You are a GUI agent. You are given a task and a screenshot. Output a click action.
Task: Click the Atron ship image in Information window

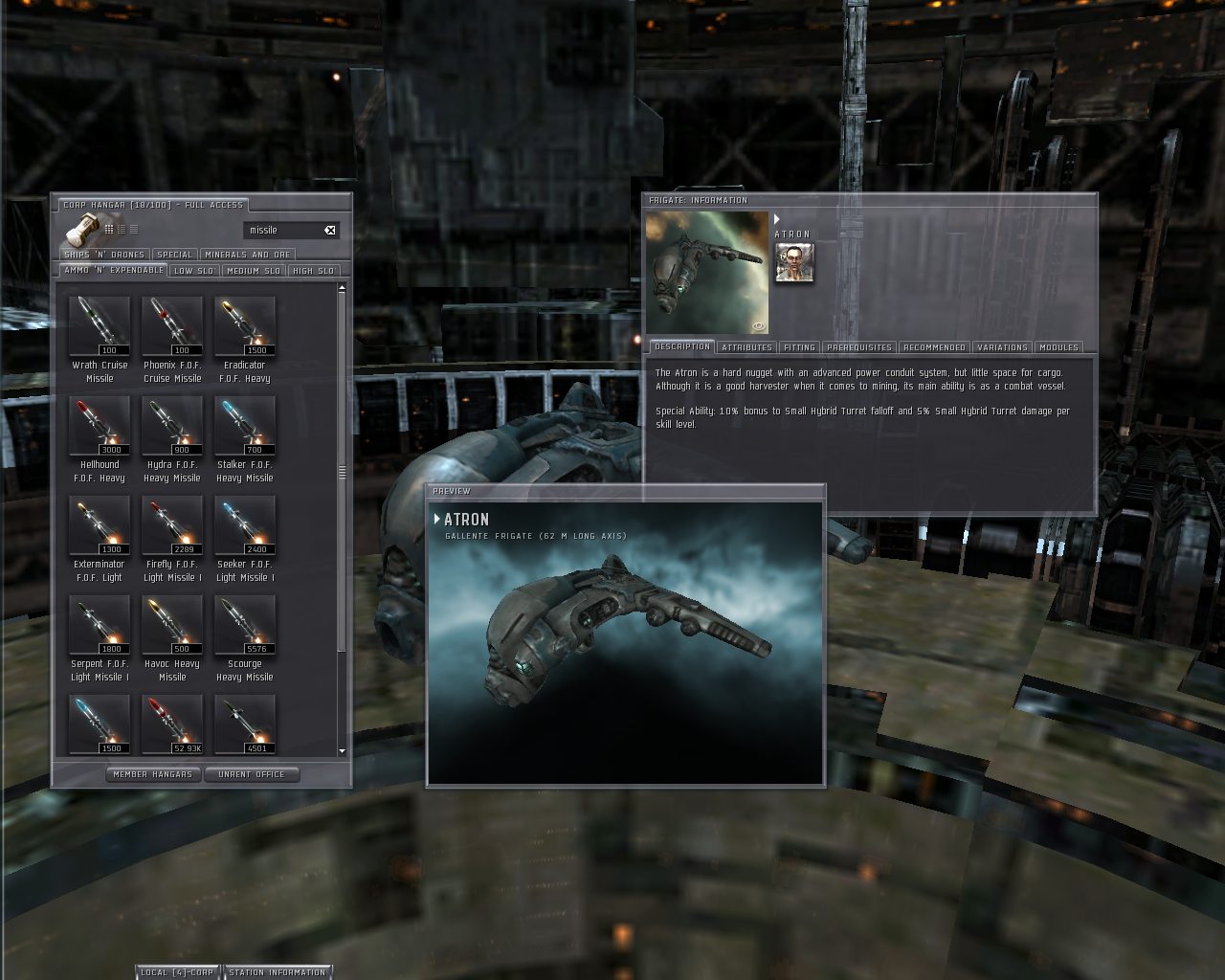pos(707,273)
